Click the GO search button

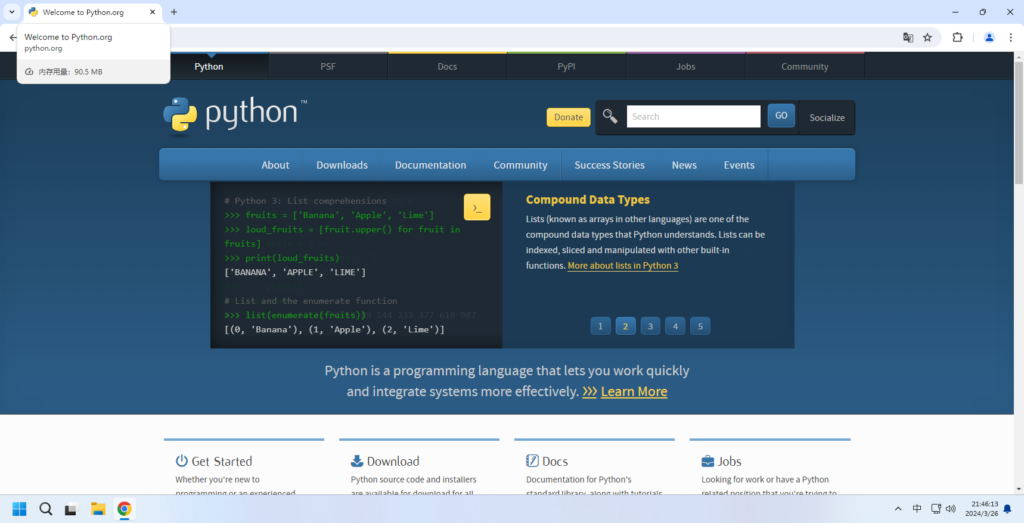pos(781,116)
